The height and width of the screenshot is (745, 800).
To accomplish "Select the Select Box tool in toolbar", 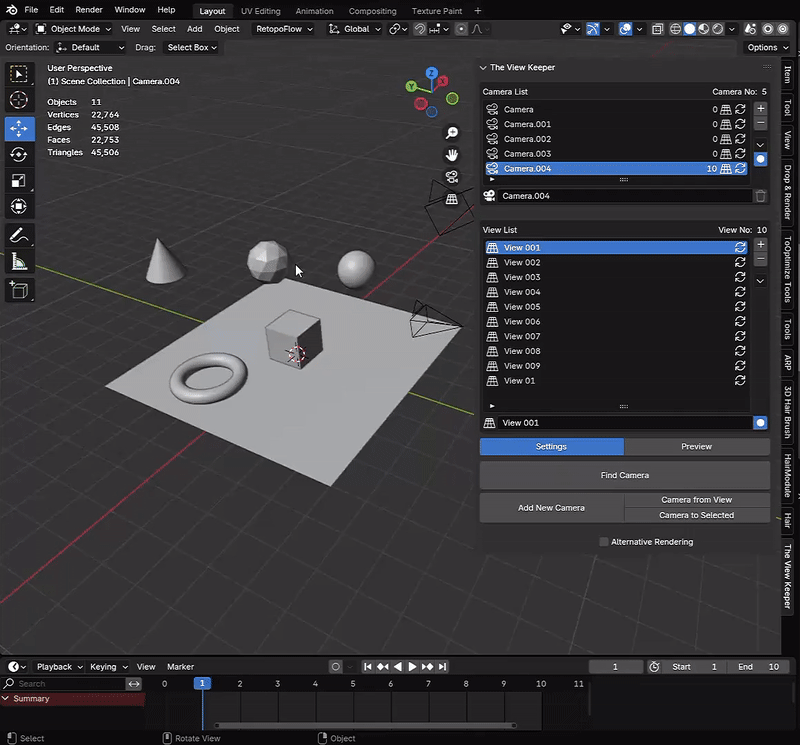I will click(19, 74).
